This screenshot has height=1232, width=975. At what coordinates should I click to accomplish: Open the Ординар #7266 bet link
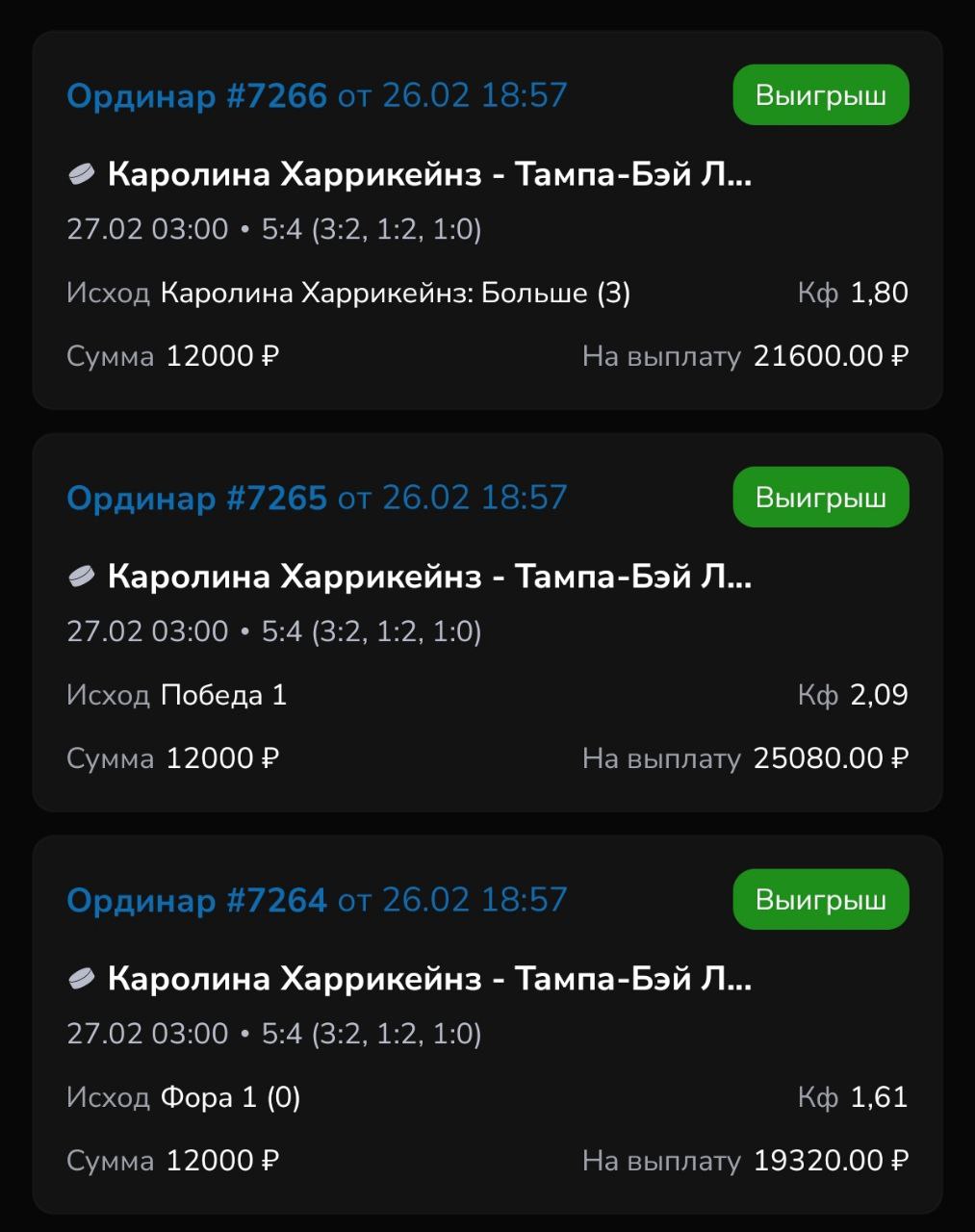click(x=196, y=95)
